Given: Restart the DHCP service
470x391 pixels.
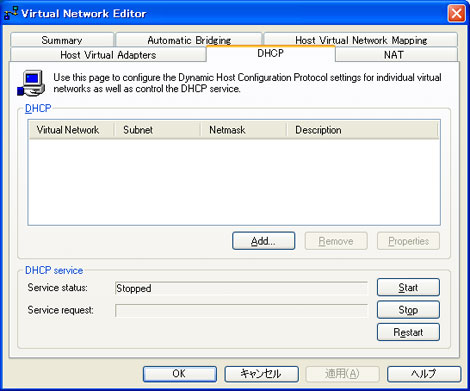Looking at the screenshot, I should (408, 332).
